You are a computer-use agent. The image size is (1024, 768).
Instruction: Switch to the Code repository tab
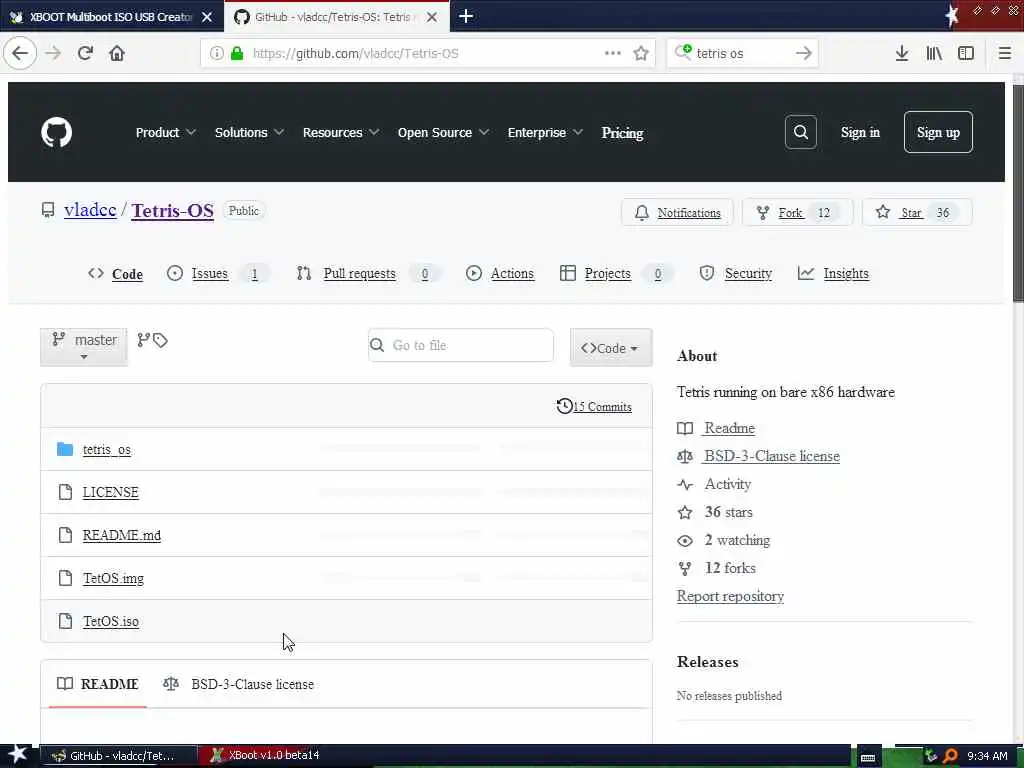coord(116,274)
